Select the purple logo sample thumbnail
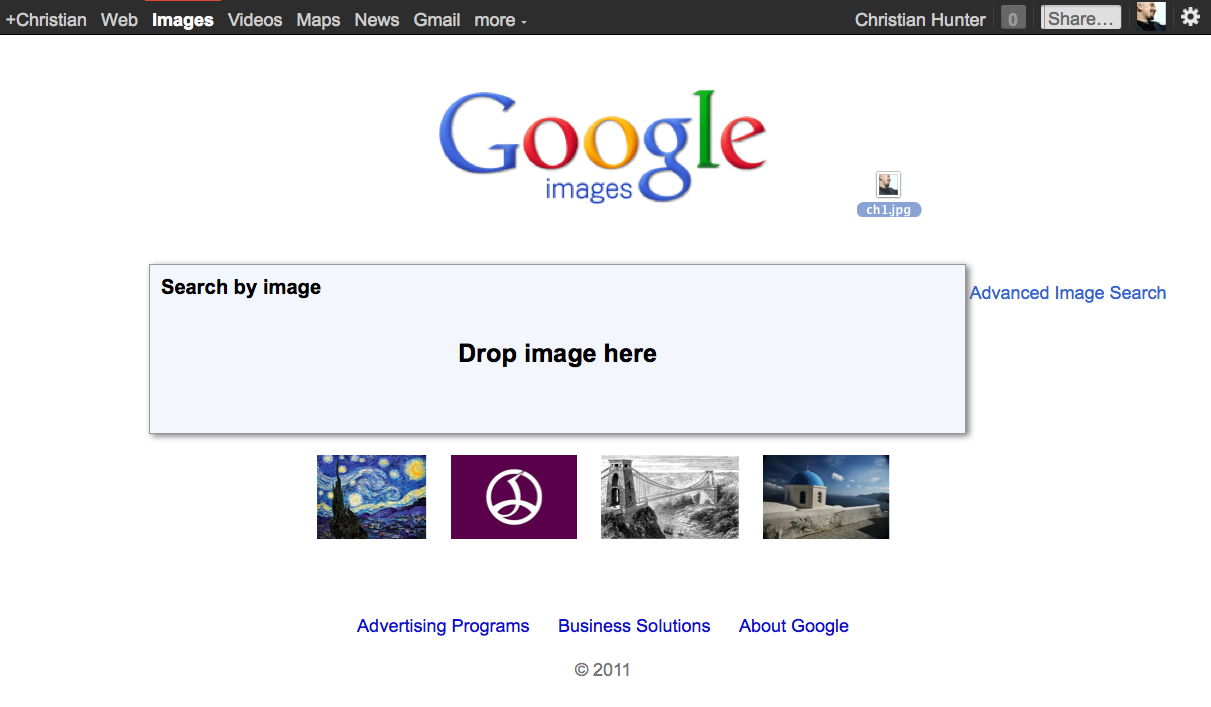The width and height of the screenshot is (1211, 707). 514,497
